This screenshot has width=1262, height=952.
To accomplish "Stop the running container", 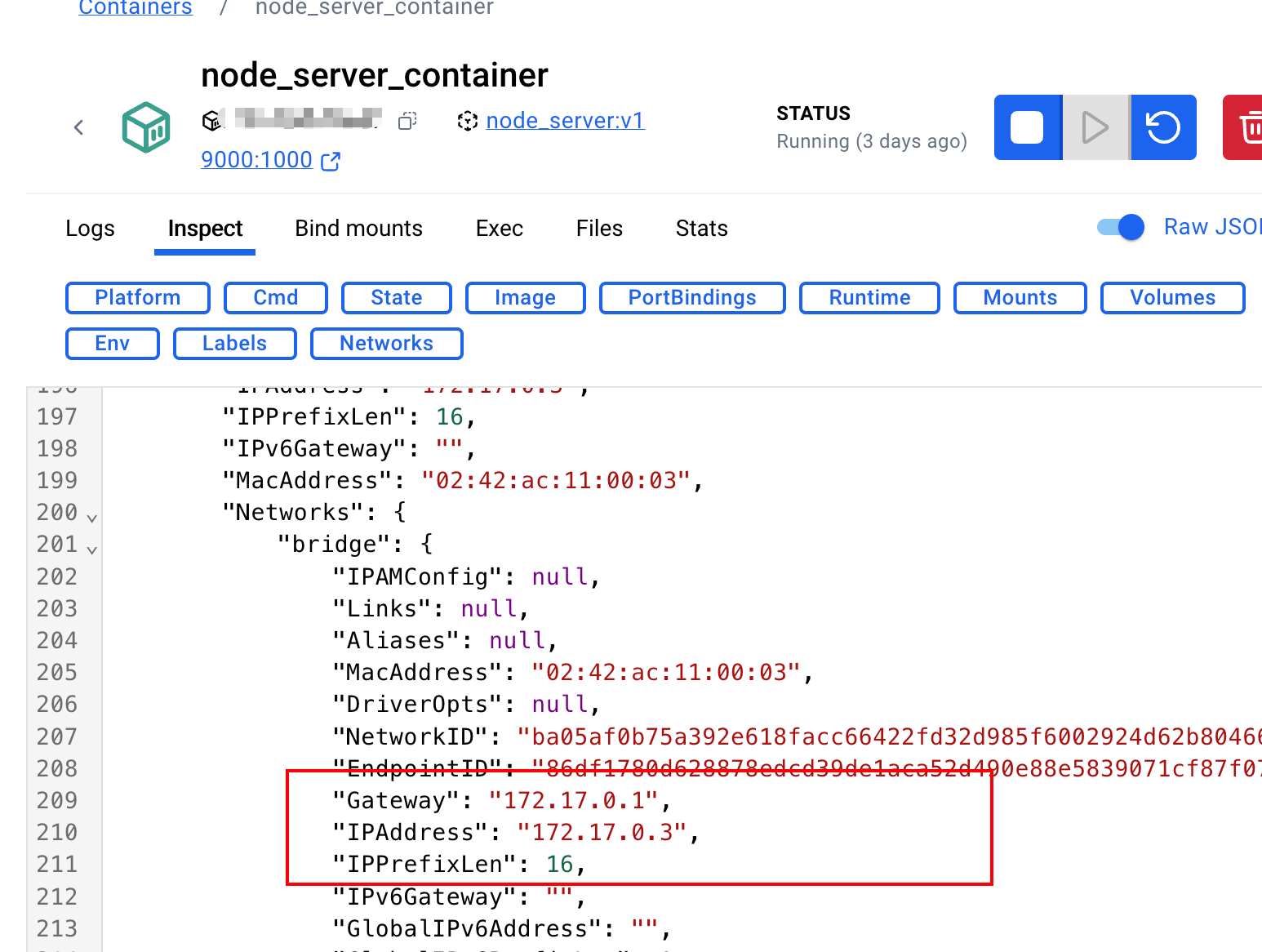I will [1028, 127].
